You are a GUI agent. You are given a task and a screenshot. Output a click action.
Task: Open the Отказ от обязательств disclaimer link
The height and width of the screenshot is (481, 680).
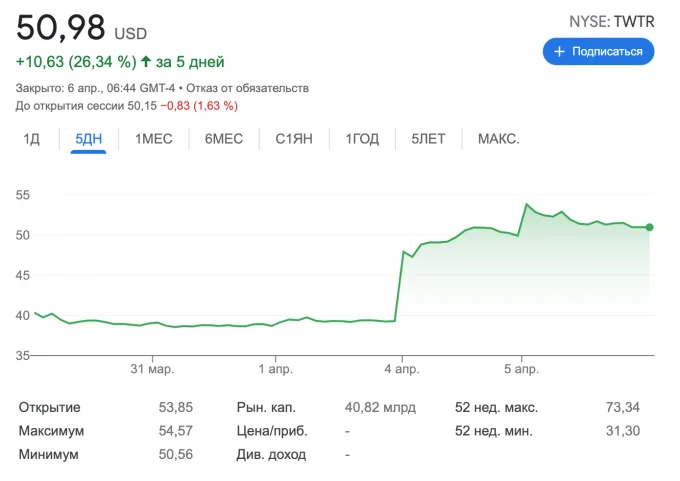(247, 88)
